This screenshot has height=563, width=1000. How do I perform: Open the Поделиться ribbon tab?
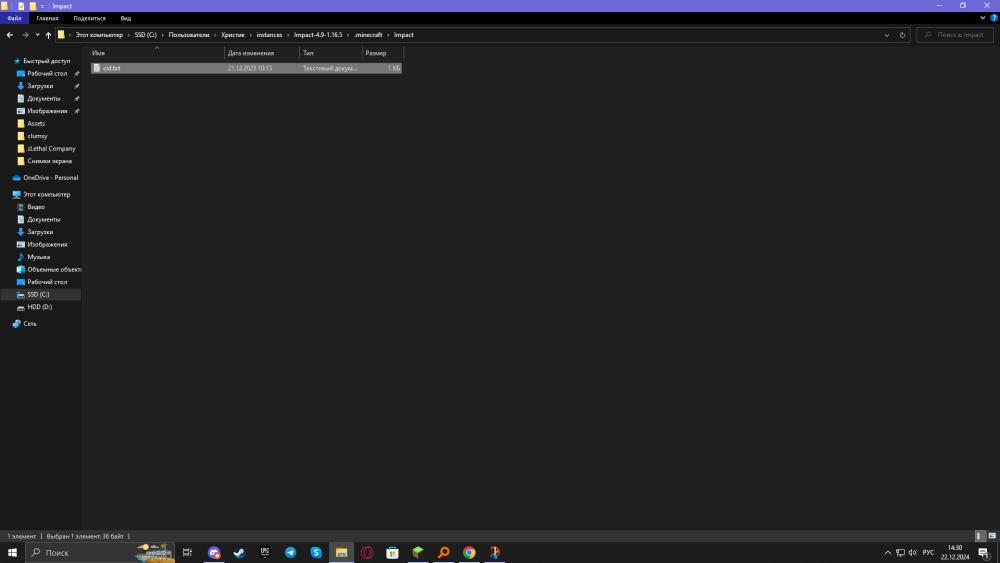click(89, 18)
